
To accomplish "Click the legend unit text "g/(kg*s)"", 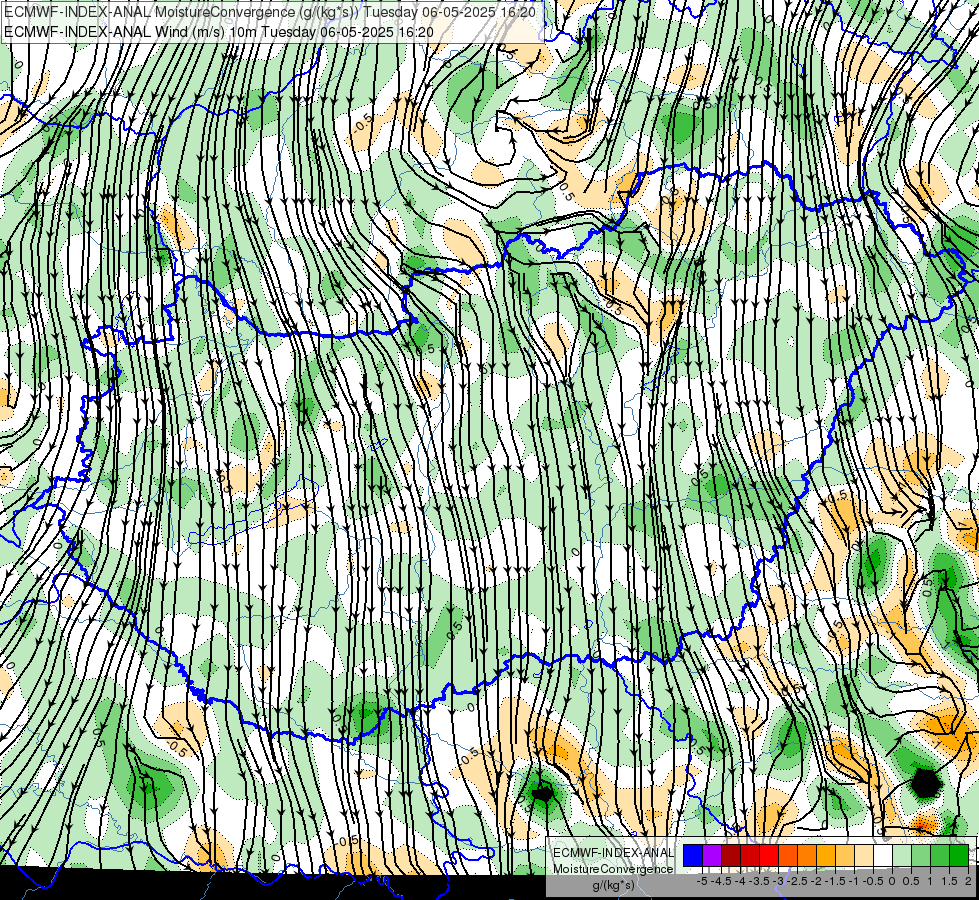I will pyautogui.click(x=613, y=885).
